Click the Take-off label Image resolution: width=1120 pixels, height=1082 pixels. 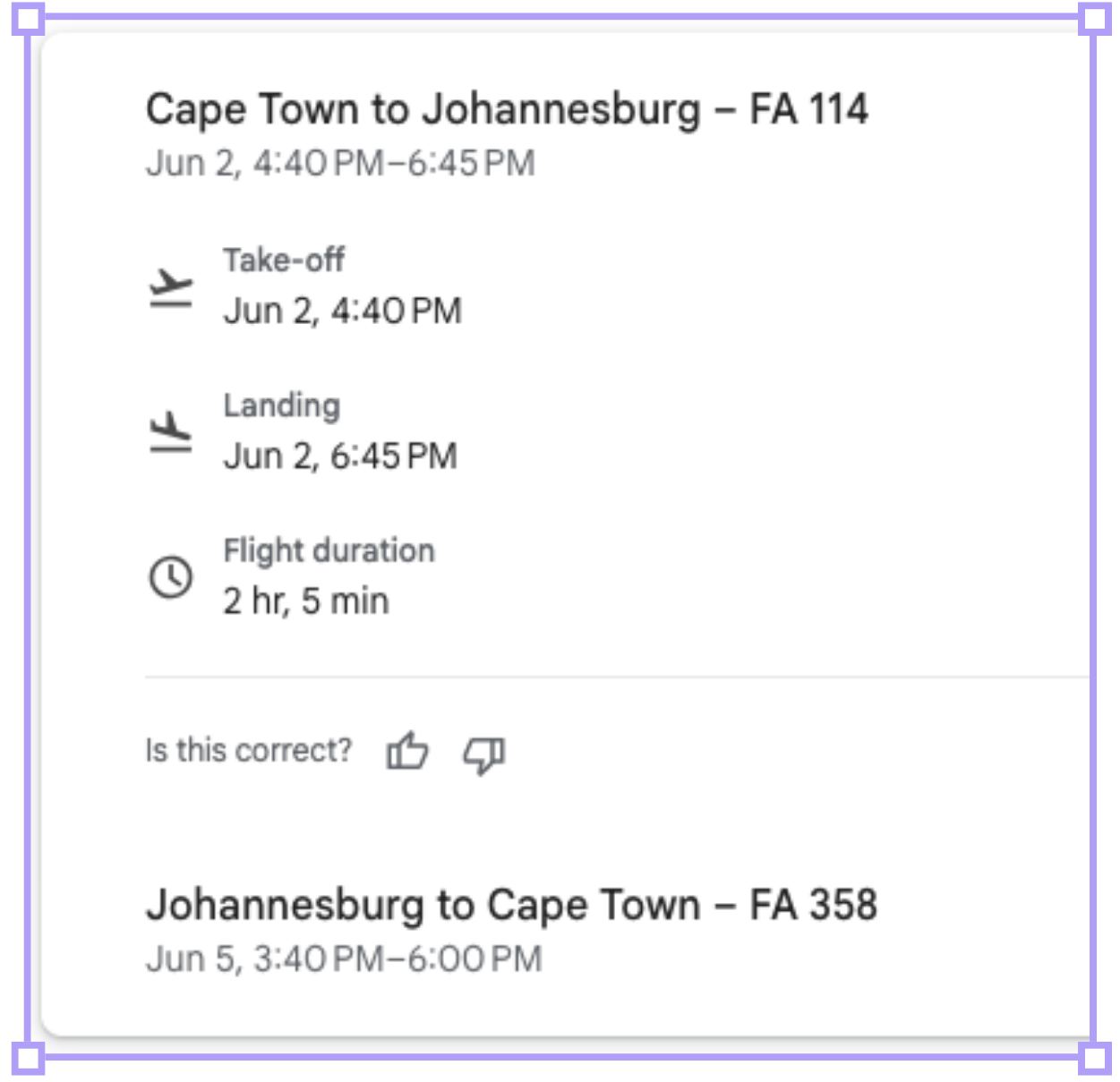click(x=284, y=260)
